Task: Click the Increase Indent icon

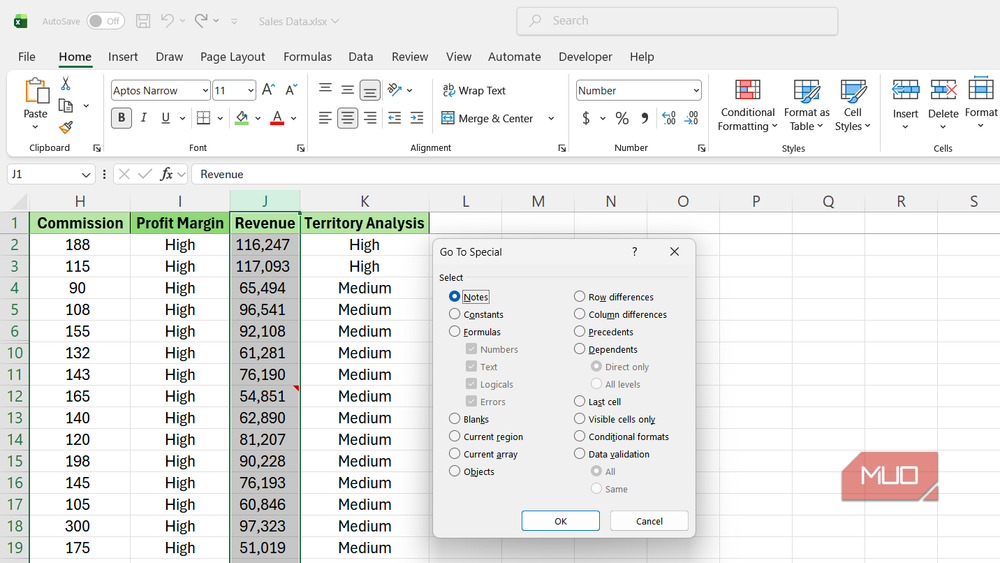Action: (416, 118)
